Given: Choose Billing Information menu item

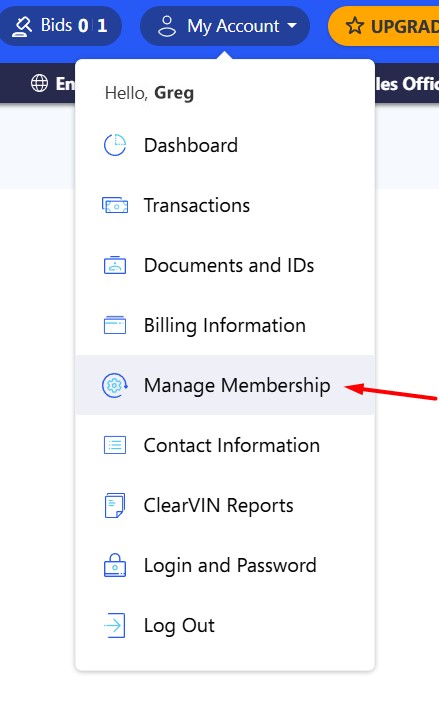Looking at the screenshot, I should tap(225, 325).
